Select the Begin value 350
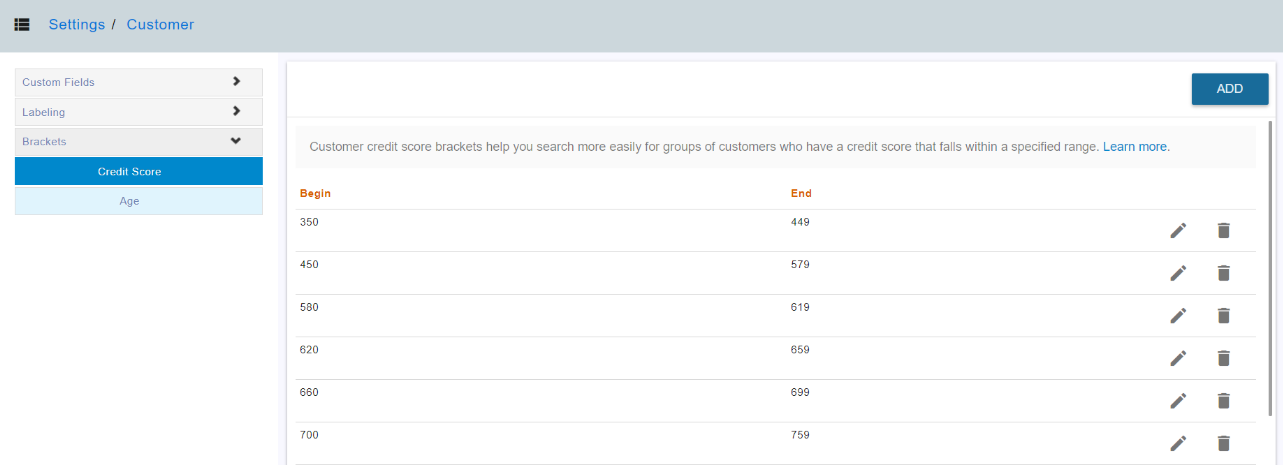The width and height of the screenshot is (1283, 473). pyautogui.click(x=309, y=222)
